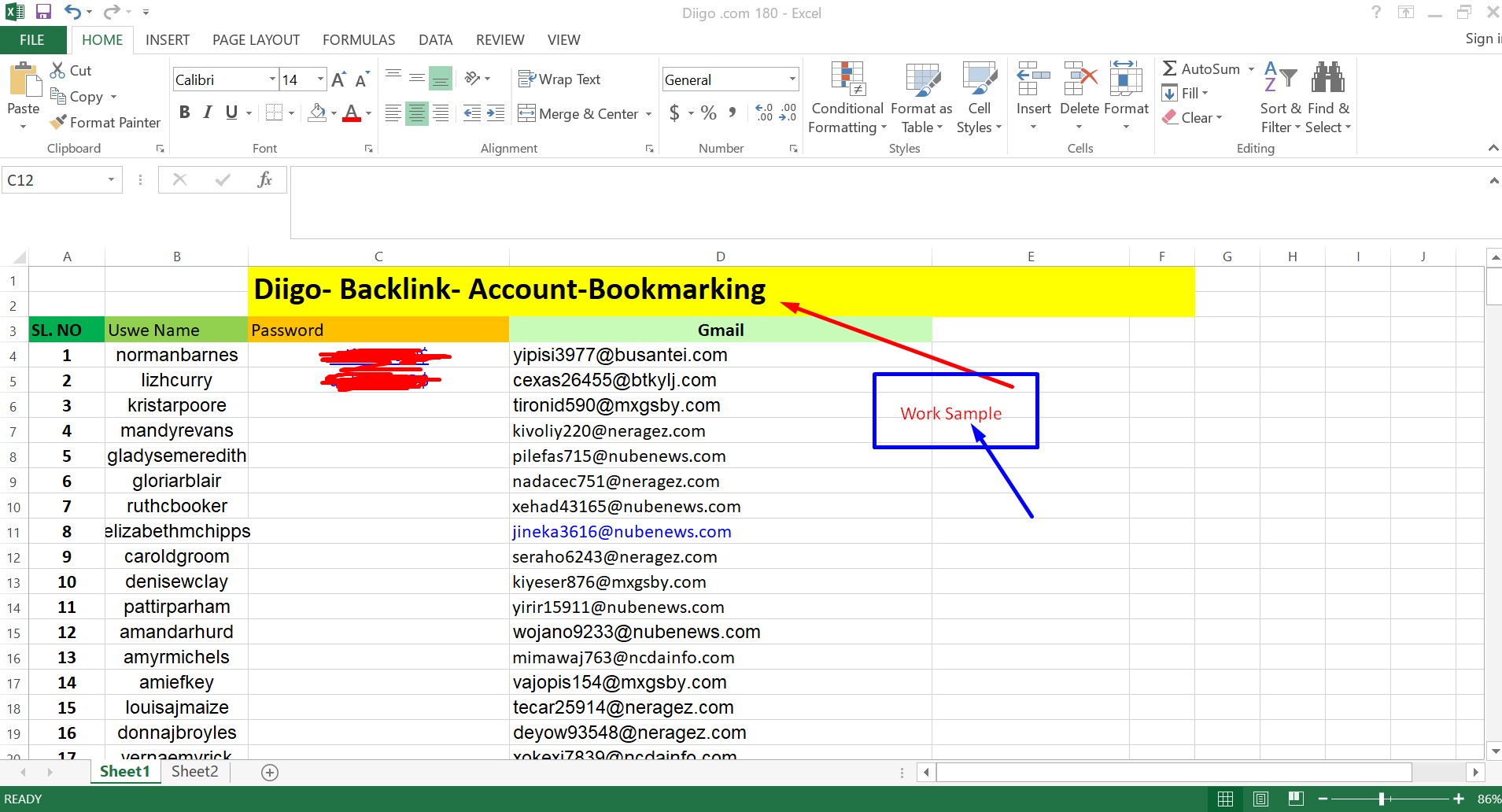Click the AutoSum sigma icon
1502x812 pixels.
point(1170,69)
